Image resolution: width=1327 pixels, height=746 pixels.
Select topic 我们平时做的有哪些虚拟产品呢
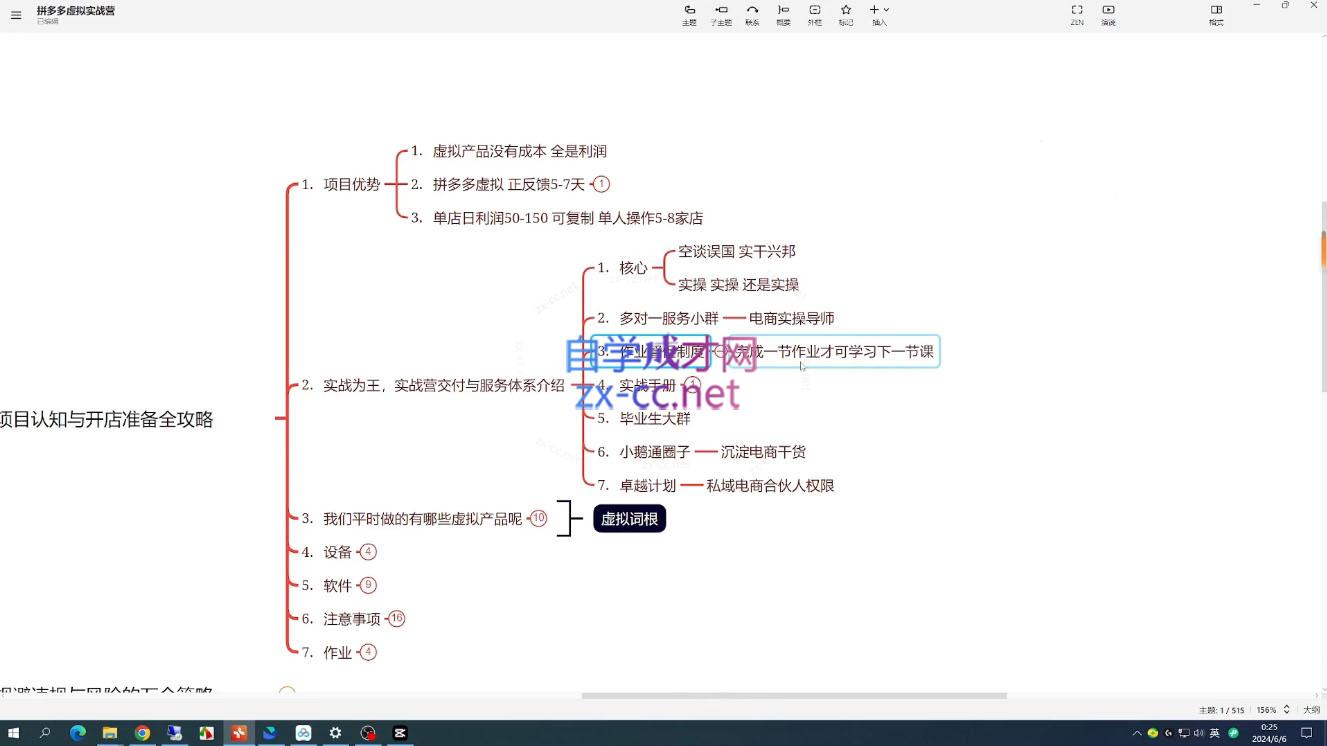tap(422, 518)
